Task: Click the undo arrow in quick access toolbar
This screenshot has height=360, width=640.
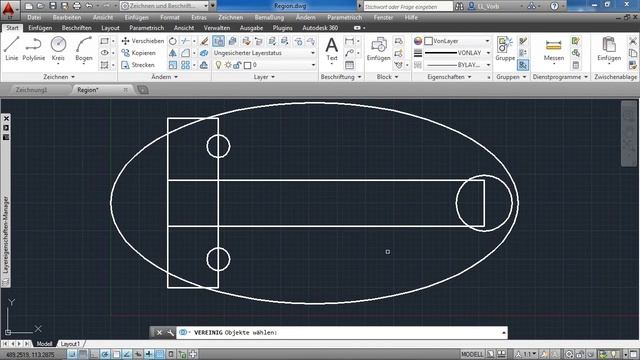Action: [89, 6]
